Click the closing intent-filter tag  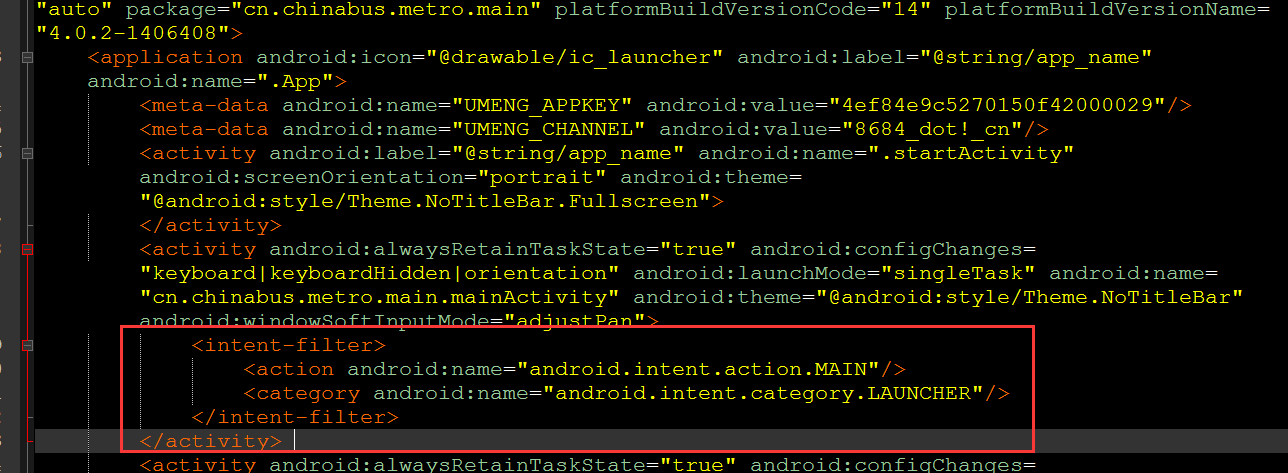click(x=295, y=417)
